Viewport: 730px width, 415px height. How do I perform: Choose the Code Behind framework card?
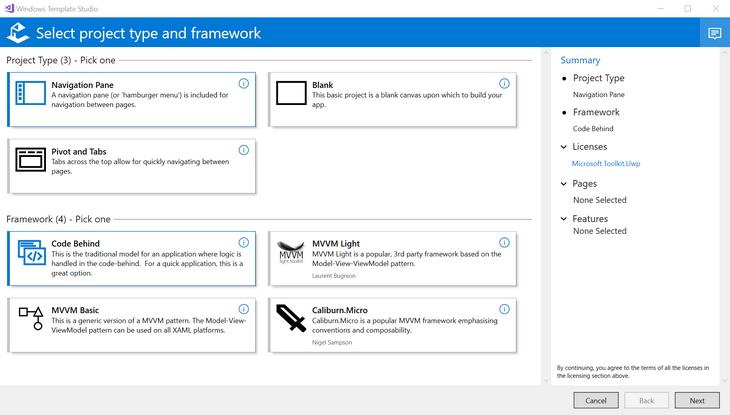point(132,258)
